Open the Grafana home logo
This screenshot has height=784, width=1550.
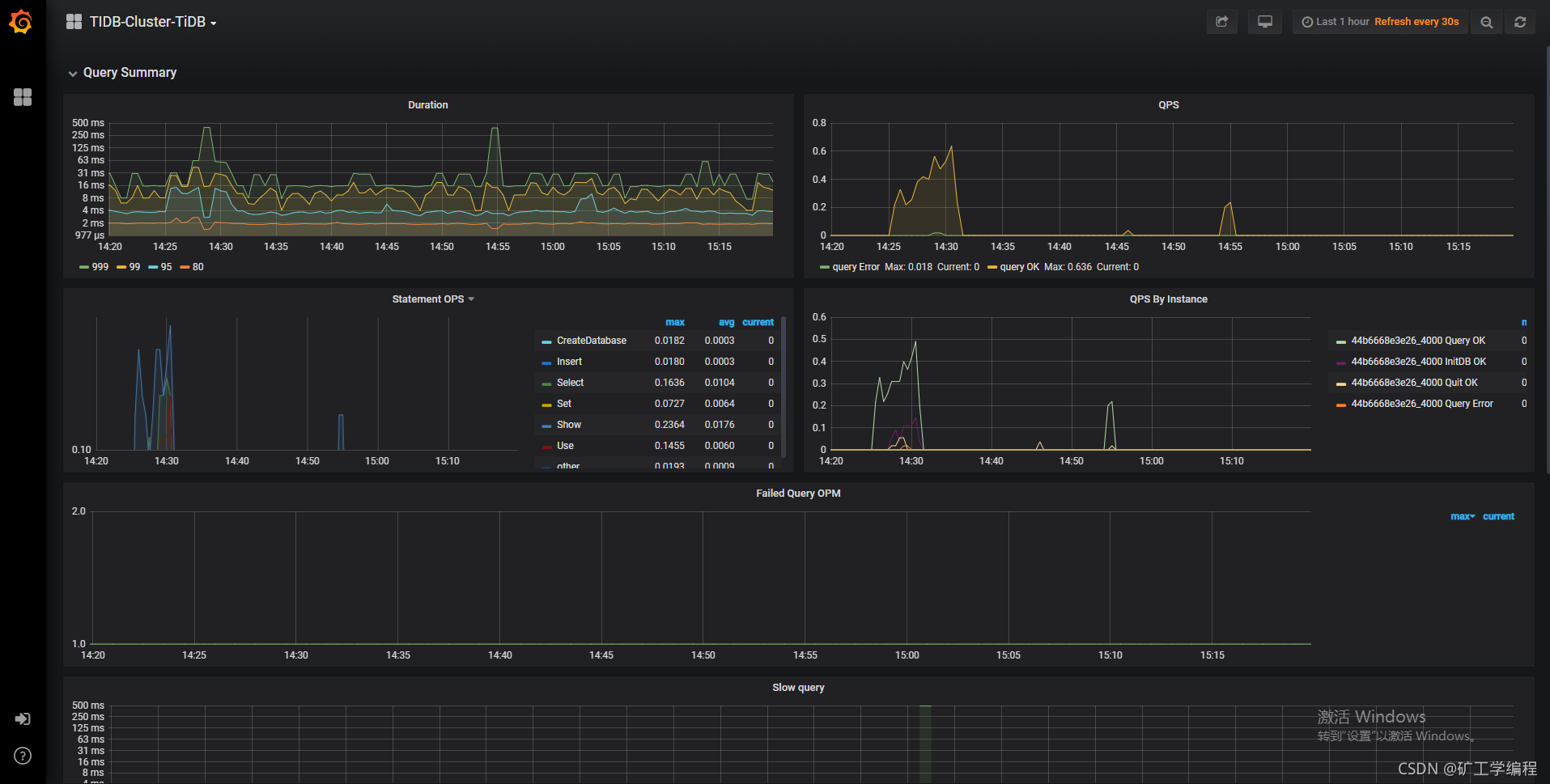point(21,22)
